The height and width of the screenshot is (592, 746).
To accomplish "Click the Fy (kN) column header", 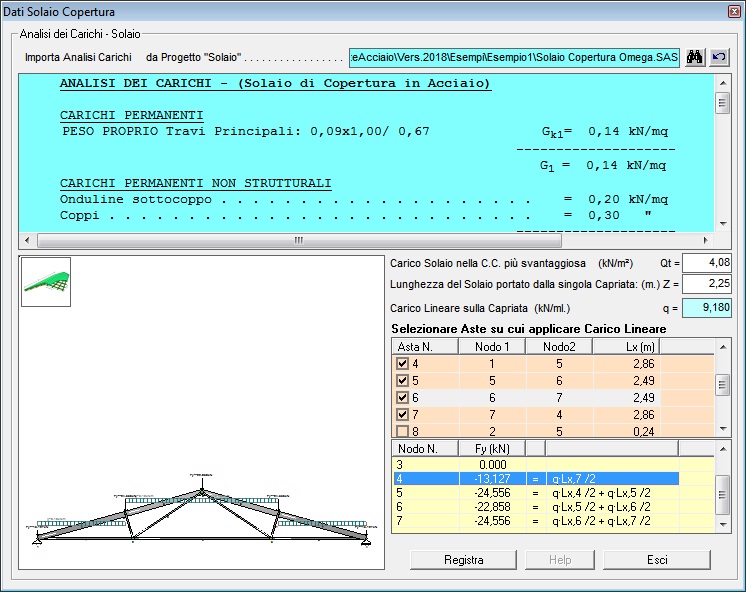I will click(x=492, y=449).
